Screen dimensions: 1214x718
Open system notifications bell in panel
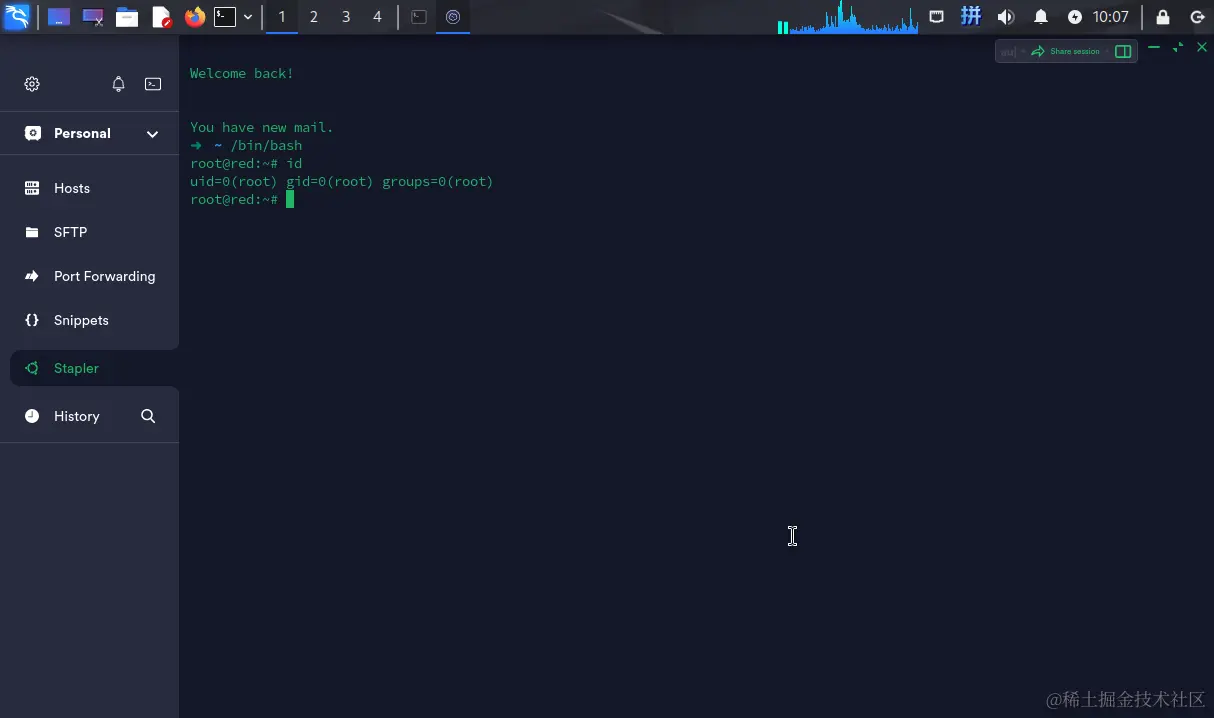(x=1041, y=17)
